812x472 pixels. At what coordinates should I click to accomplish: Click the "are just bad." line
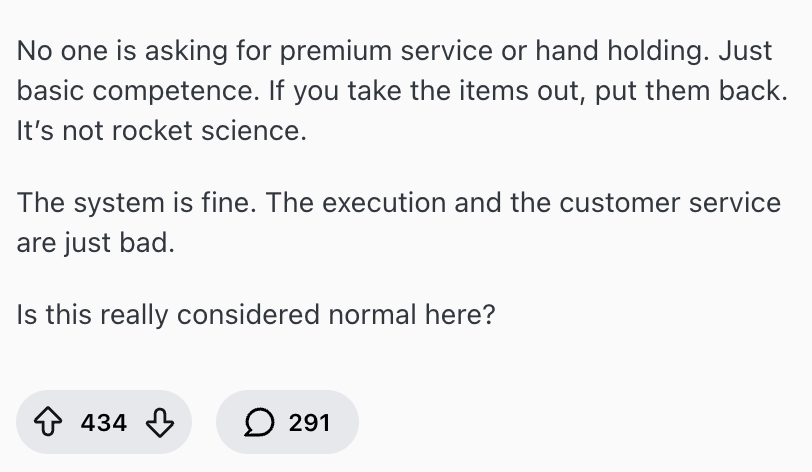click(96, 243)
